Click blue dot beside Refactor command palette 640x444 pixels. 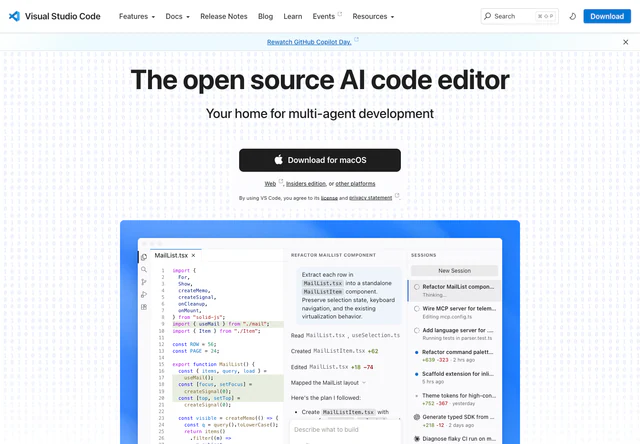[x=416, y=352]
